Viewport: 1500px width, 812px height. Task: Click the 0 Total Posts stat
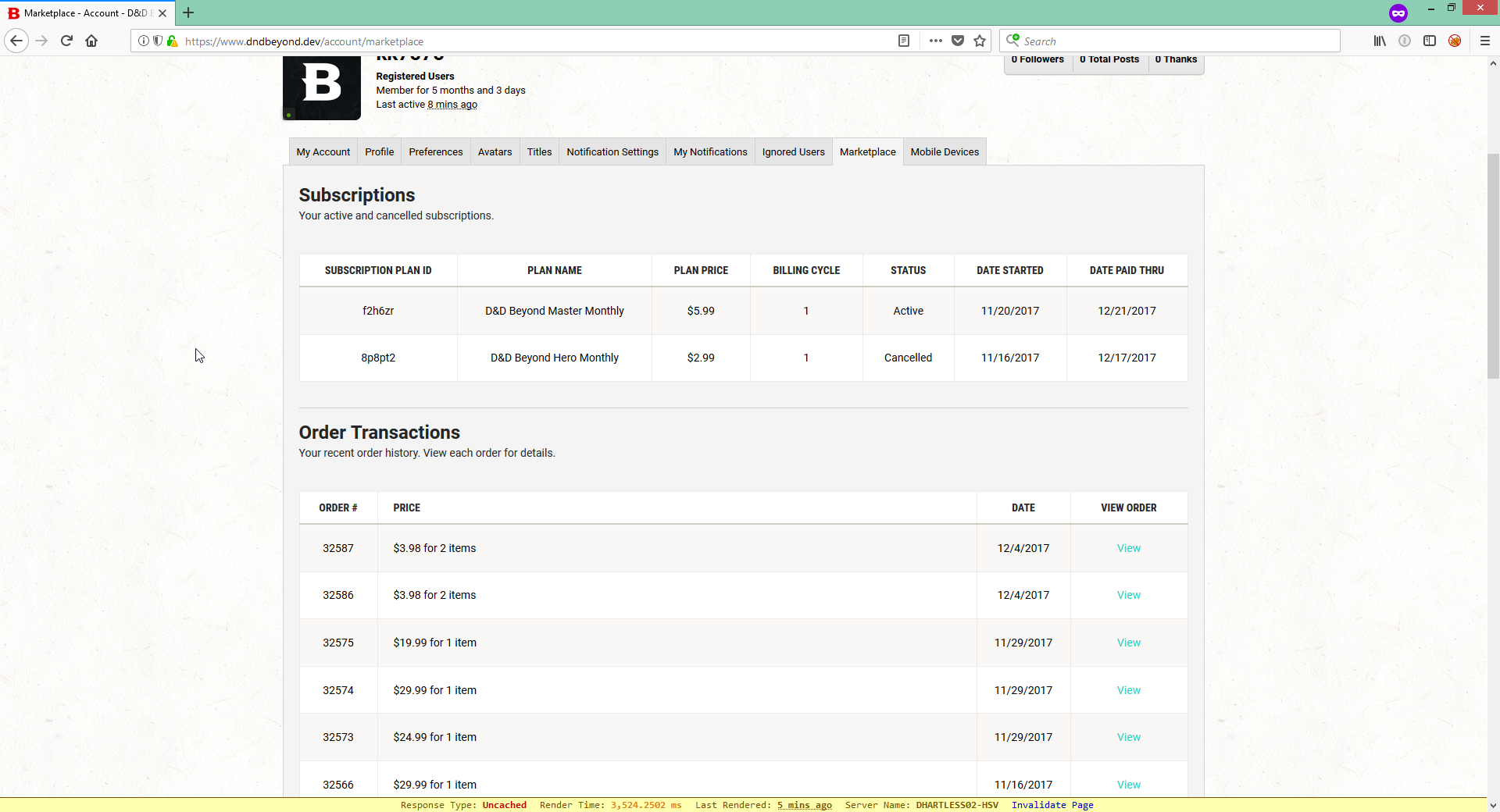point(1109,59)
